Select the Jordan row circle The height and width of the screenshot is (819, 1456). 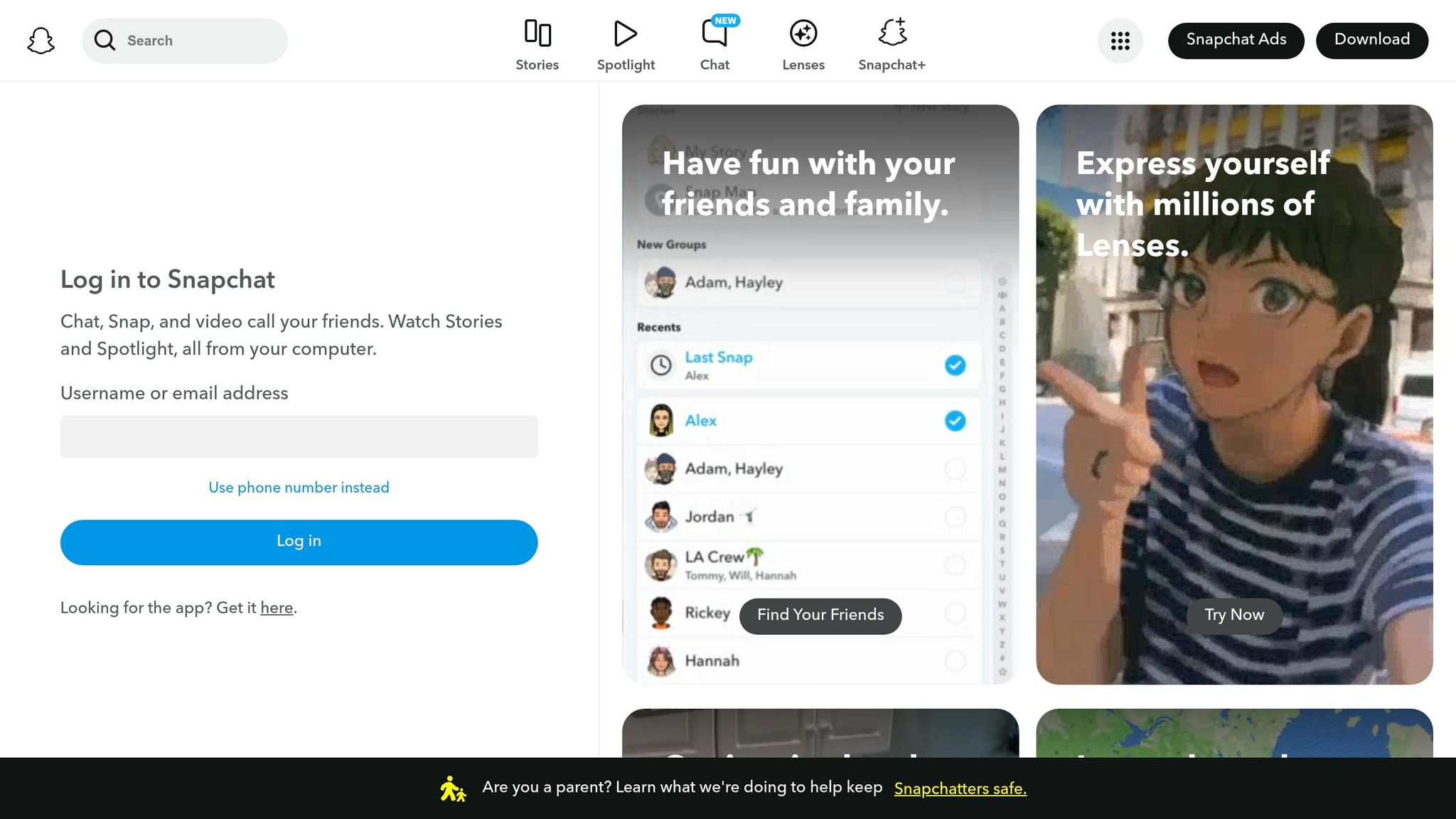pyautogui.click(x=955, y=517)
